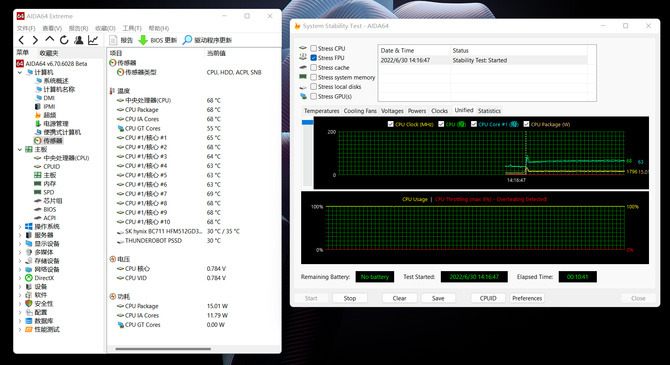Screen dimensions: 670x365
Task: Open the Report (报告) toolbar button
Action: click(121, 40)
